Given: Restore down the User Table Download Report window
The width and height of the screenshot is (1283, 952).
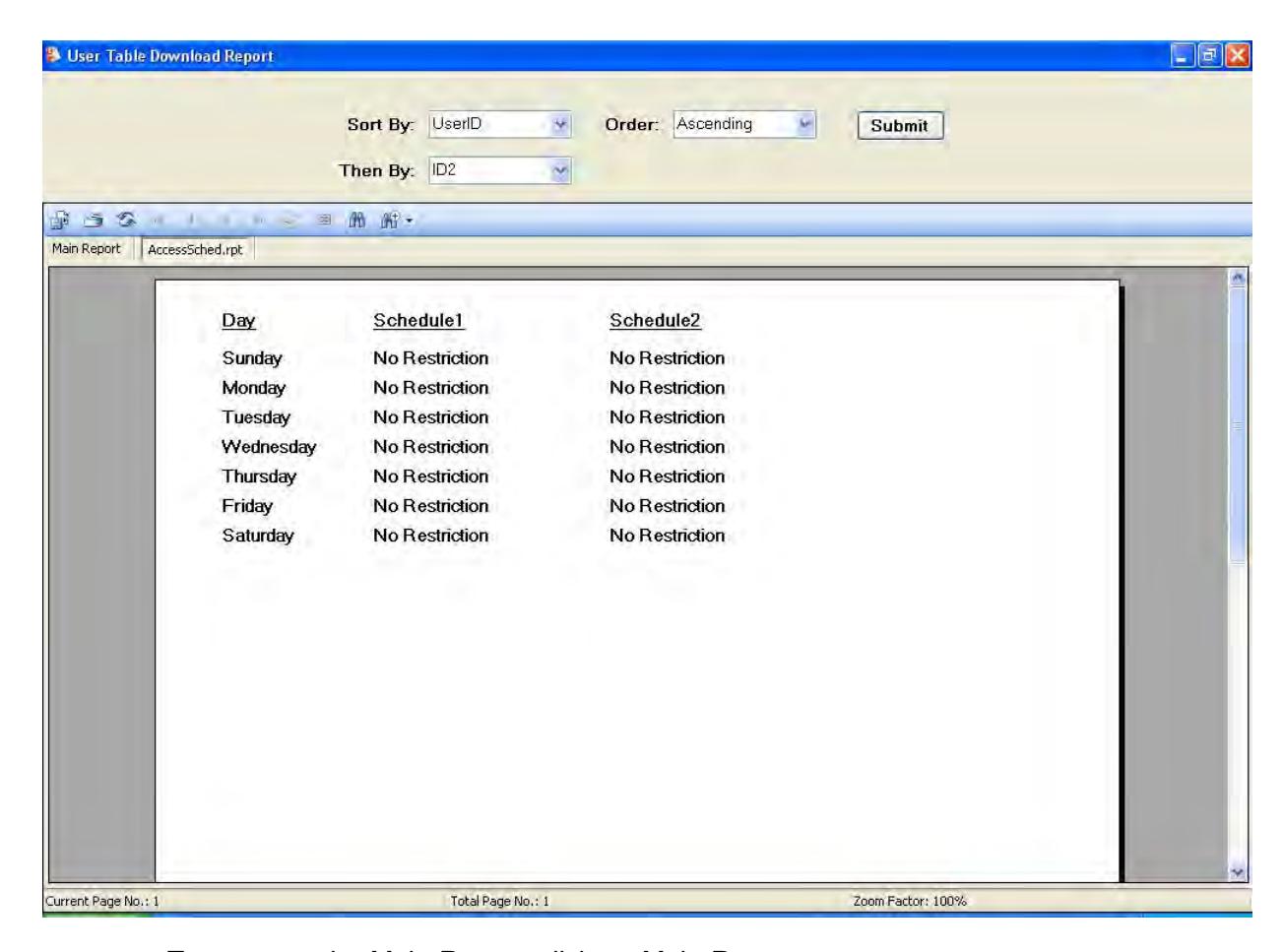Looking at the screenshot, I should click(1212, 56).
